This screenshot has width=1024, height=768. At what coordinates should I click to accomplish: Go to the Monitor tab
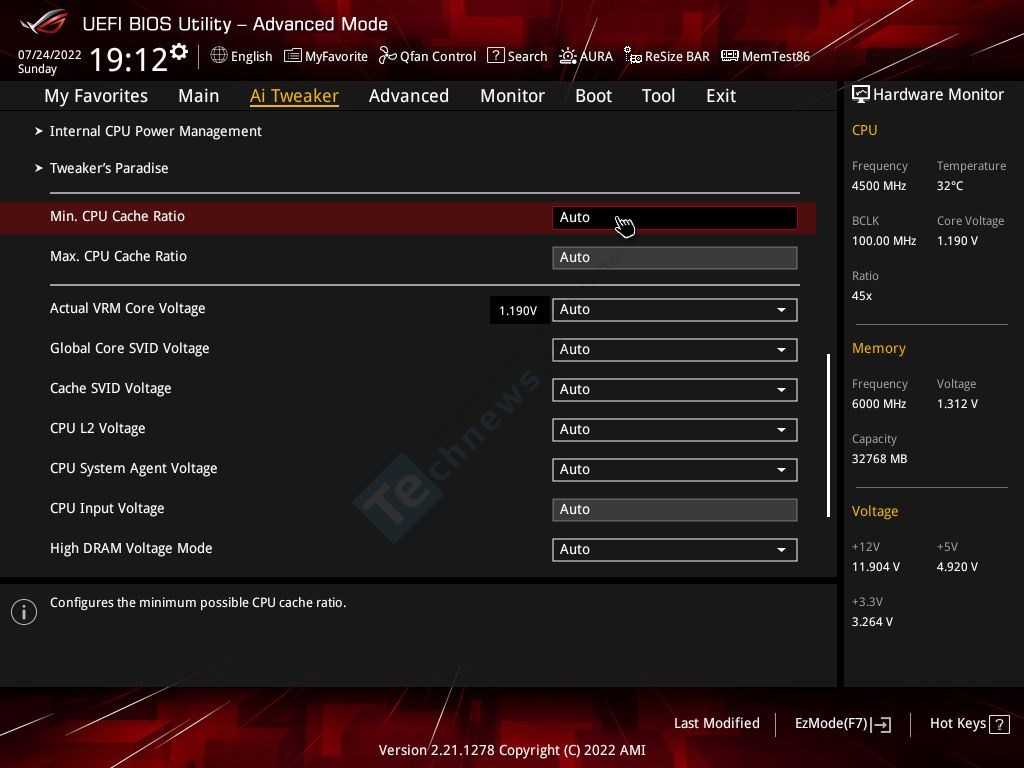[513, 96]
